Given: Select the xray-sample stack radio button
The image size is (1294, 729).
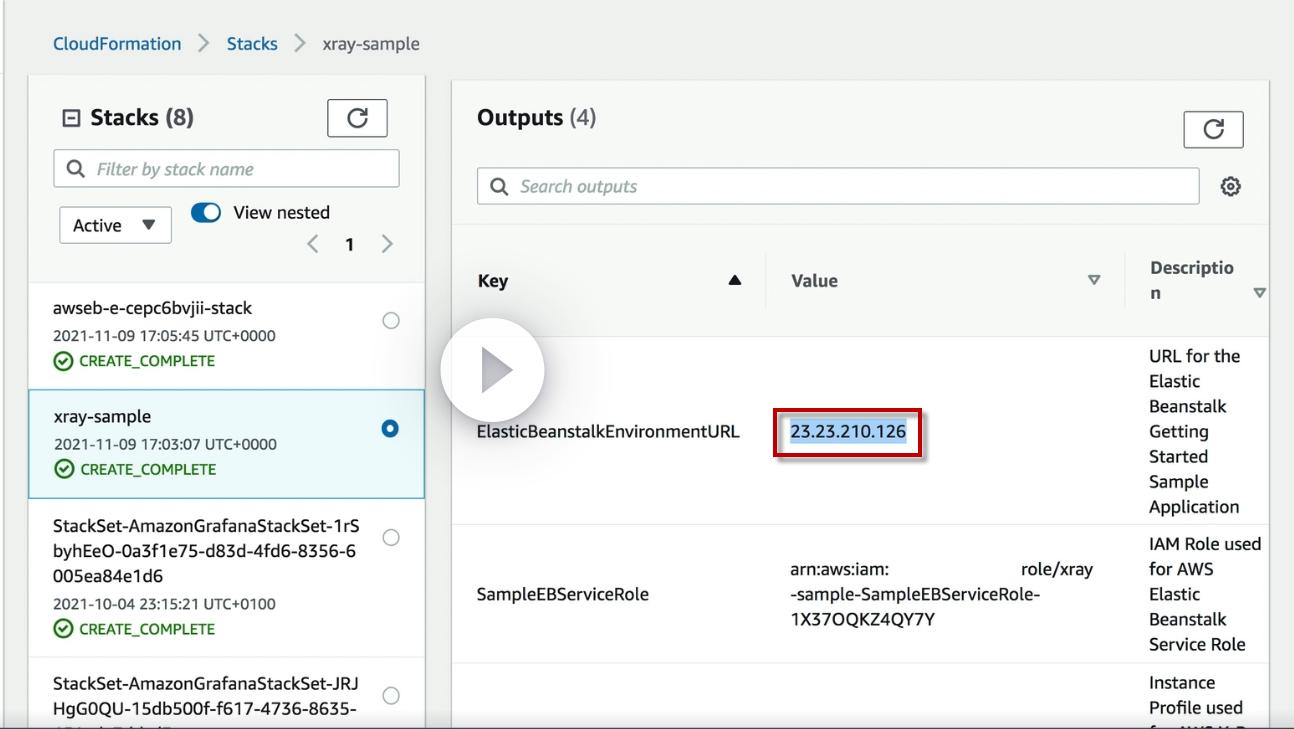Looking at the screenshot, I should [391, 428].
